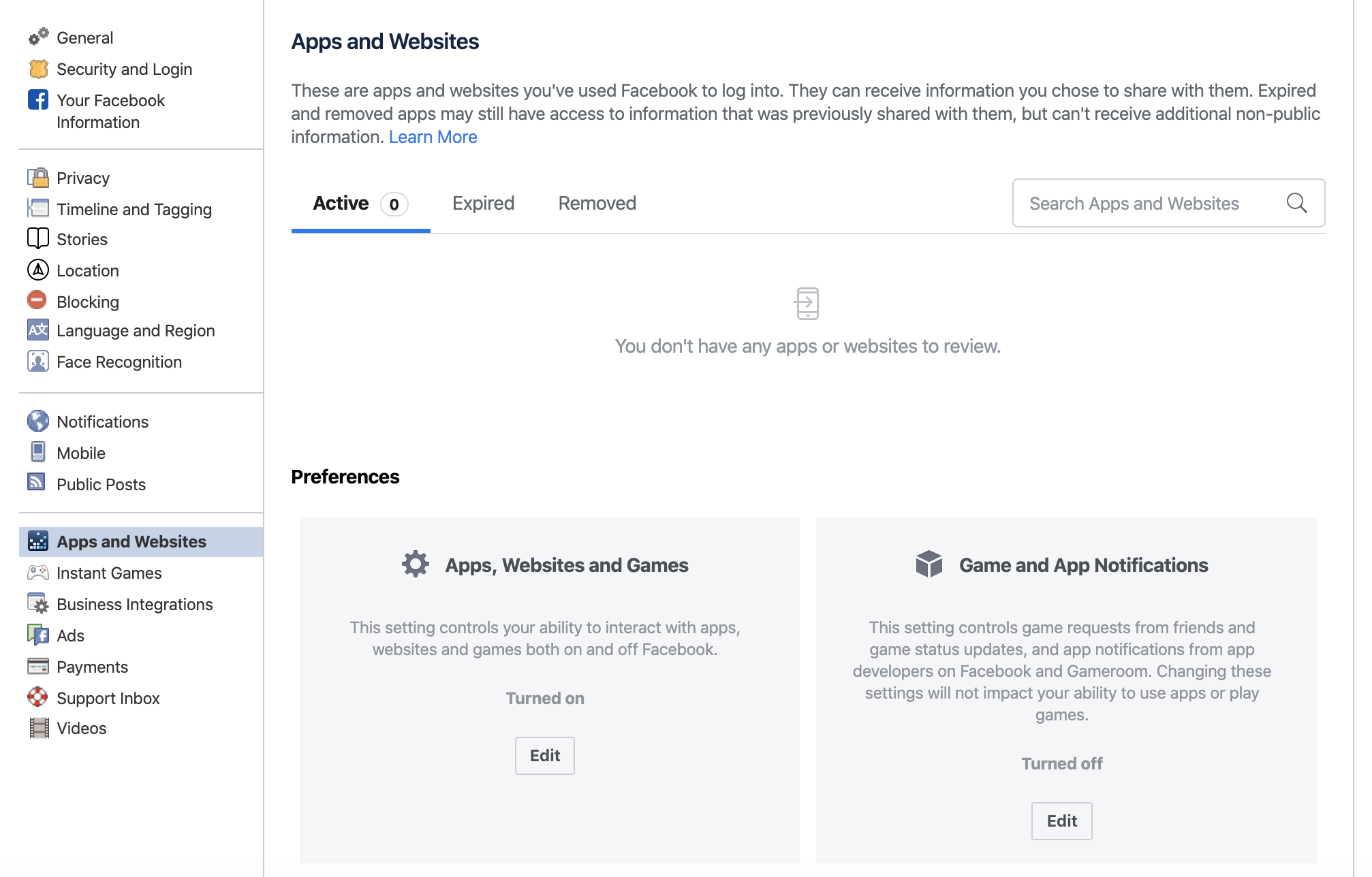Viewport: 1372px width, 877px height.
Task: Follow the Learn More link
Action: pos(433,137)
